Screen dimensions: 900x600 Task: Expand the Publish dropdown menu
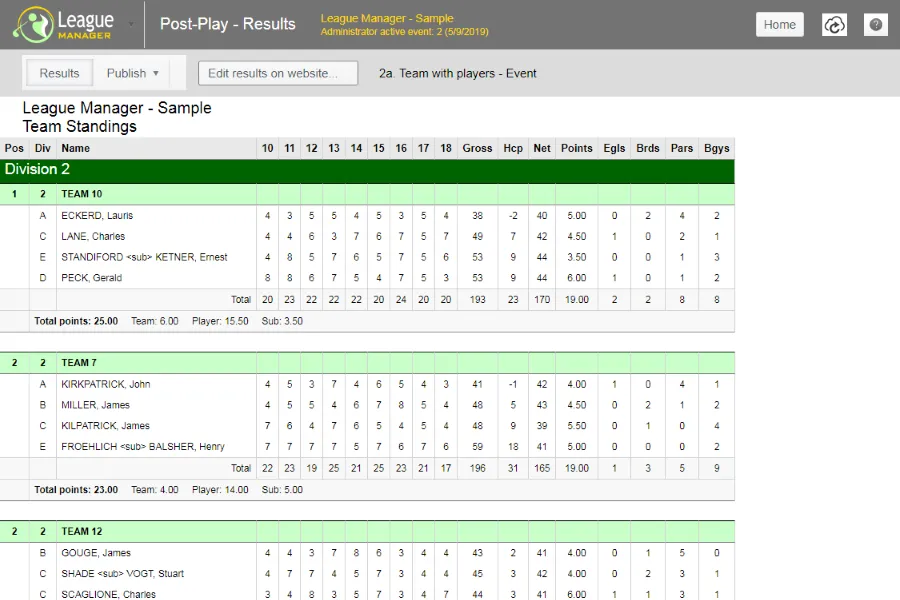point(134,73)
